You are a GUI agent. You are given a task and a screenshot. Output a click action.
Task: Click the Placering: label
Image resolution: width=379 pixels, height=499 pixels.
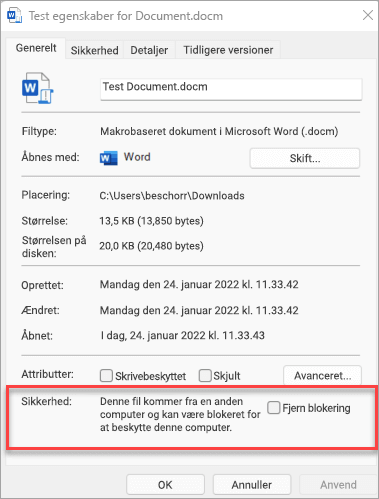[x=46, y=195]
